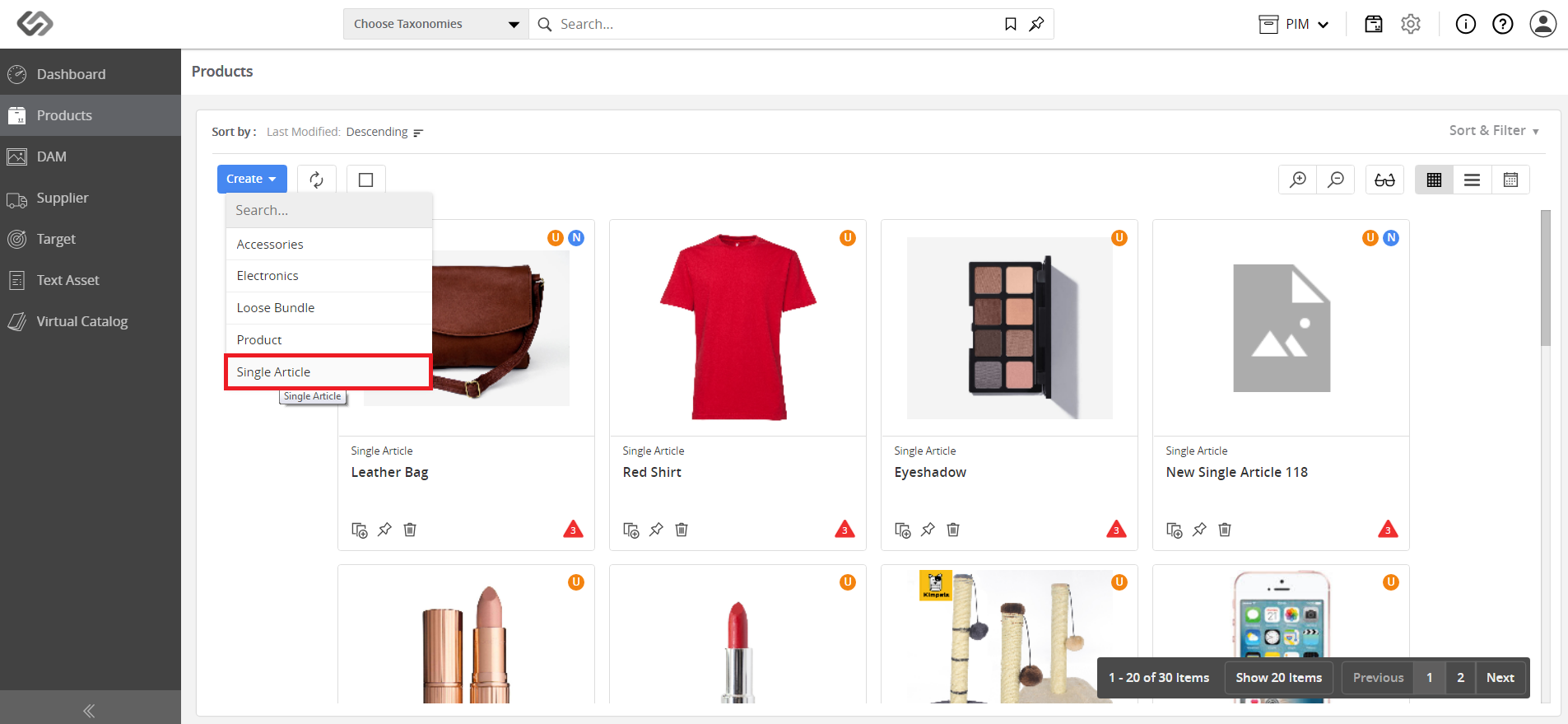The image size is (1568, 724).
Task: Open the Dashboard sidebar item
Action: point(91,74)
